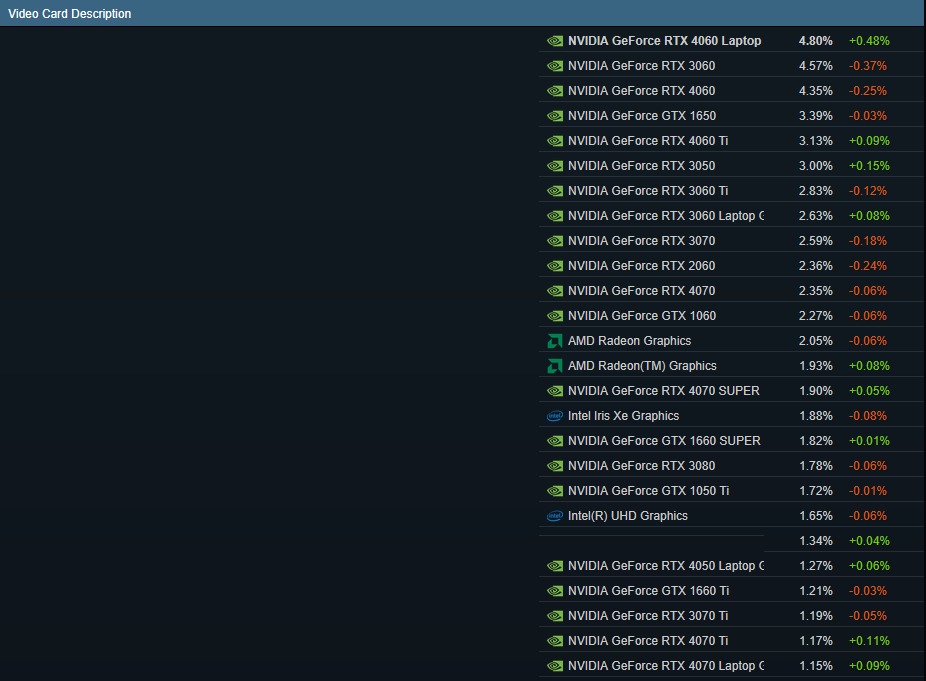Screen dimensions: 926x681
Task: Click the NVIDIA logo next to GeForce GTX 1650
Action: [555, 116]
